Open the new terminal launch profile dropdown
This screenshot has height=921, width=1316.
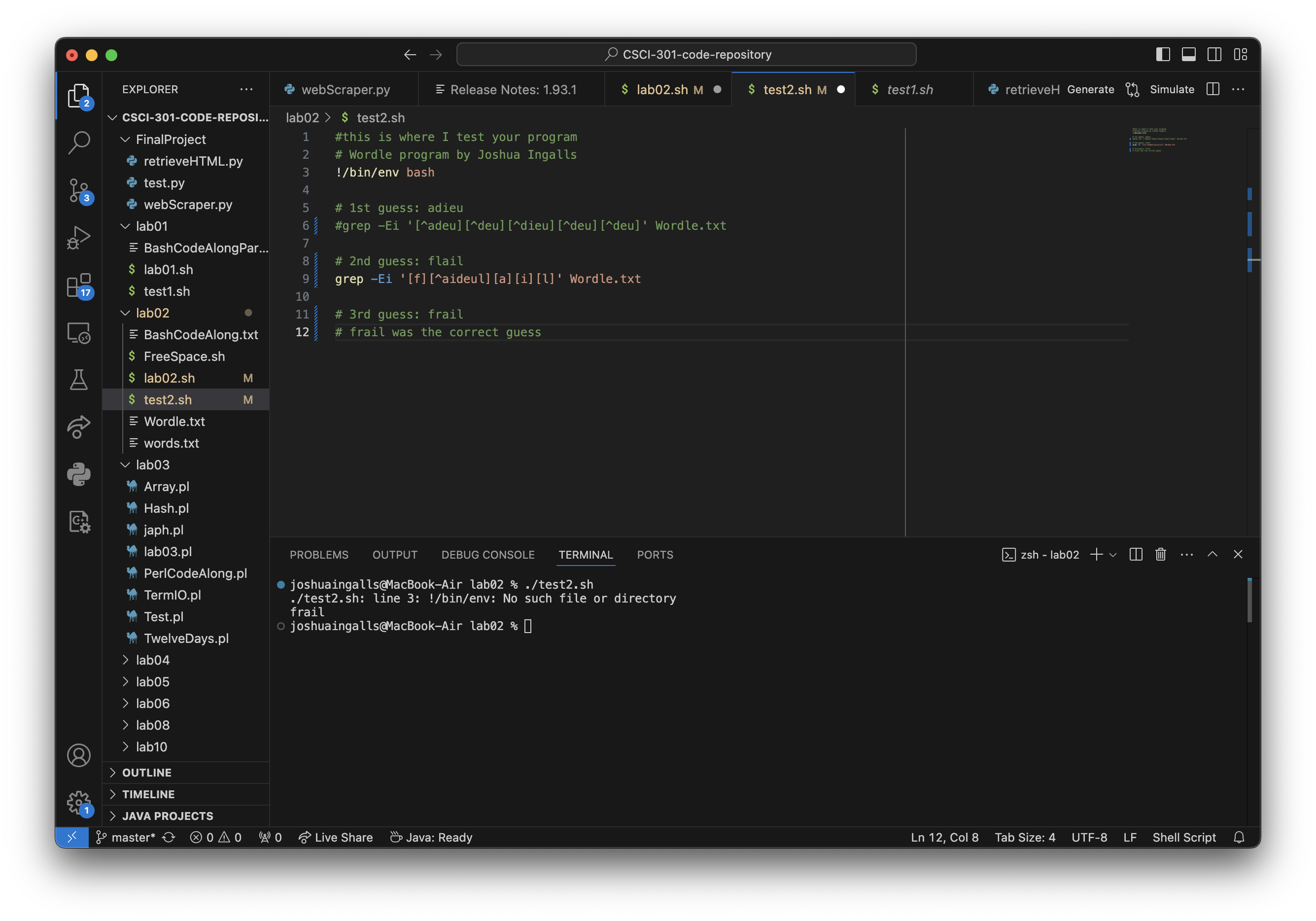tap(1113, 555)
